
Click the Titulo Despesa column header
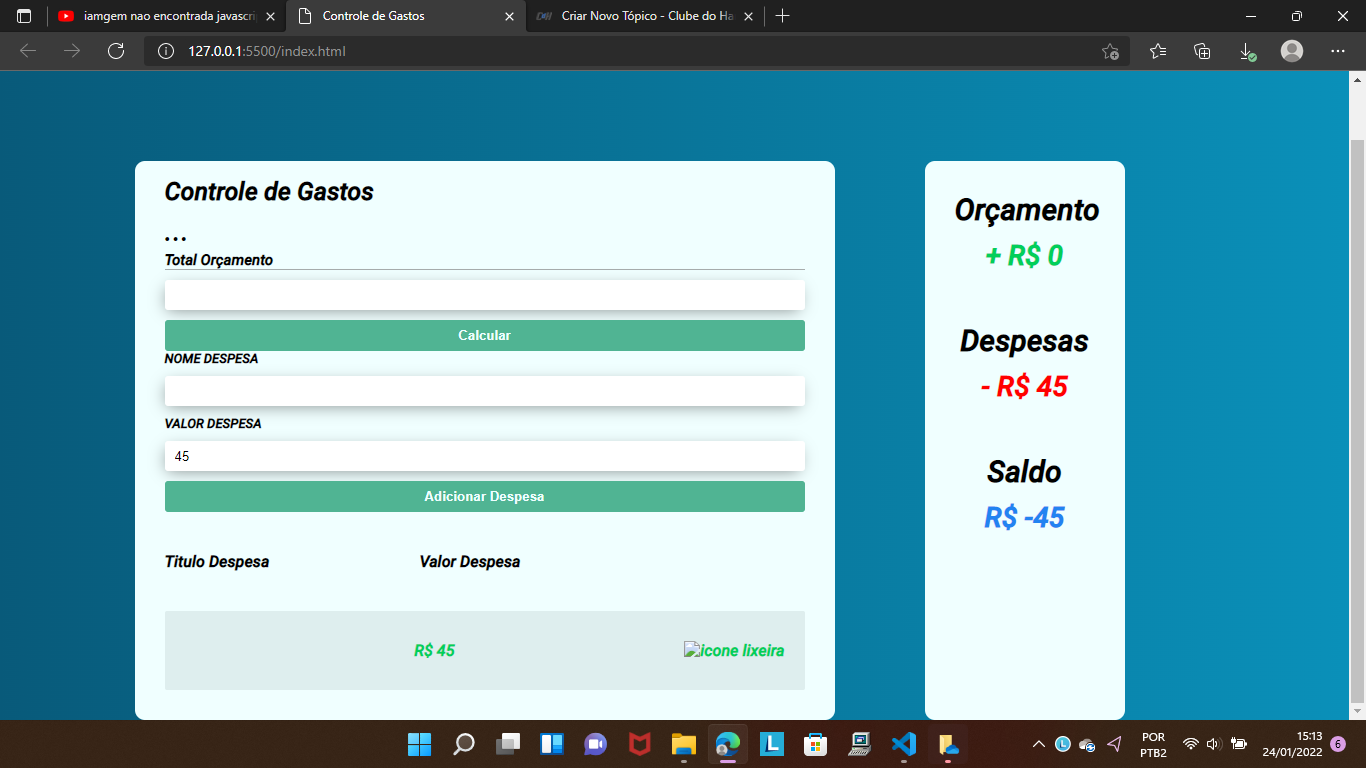point(217,562)
